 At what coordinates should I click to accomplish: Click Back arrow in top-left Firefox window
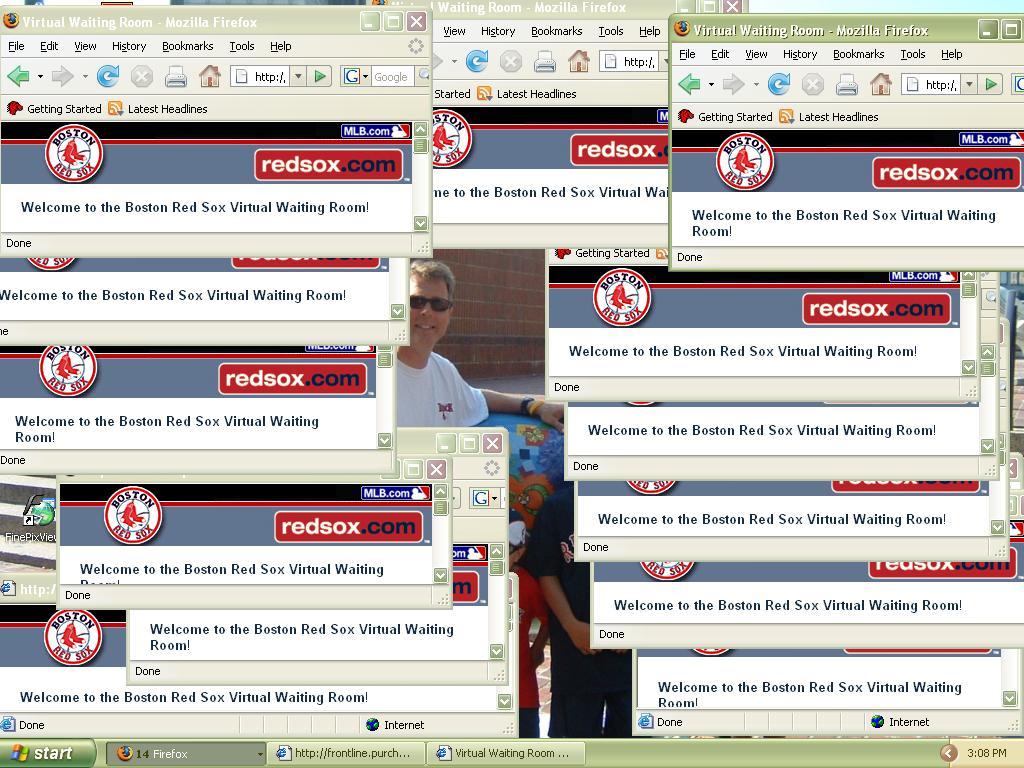(18, 76)
